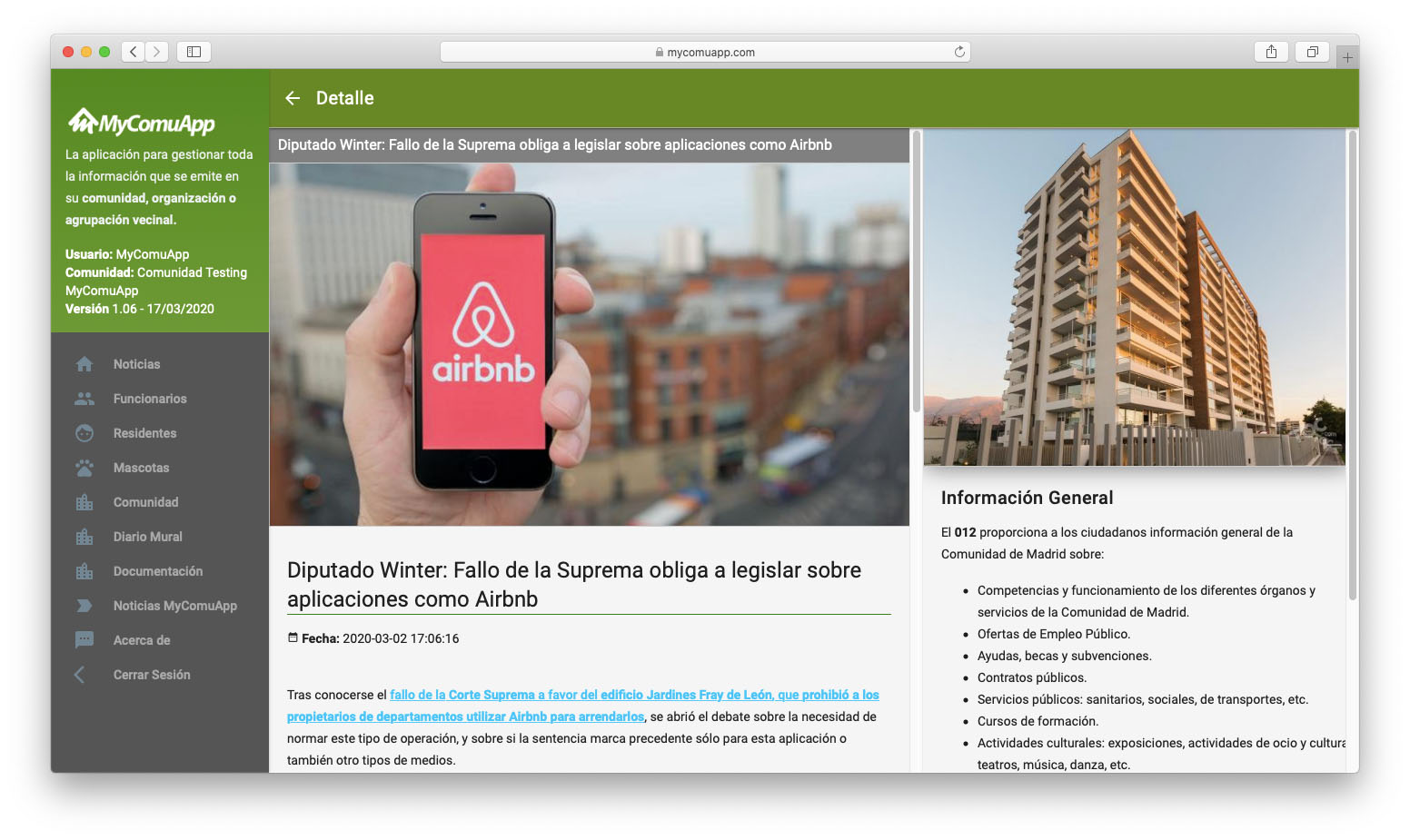
Task: Select the Mascotas paw icon
Action: point(84,467)
